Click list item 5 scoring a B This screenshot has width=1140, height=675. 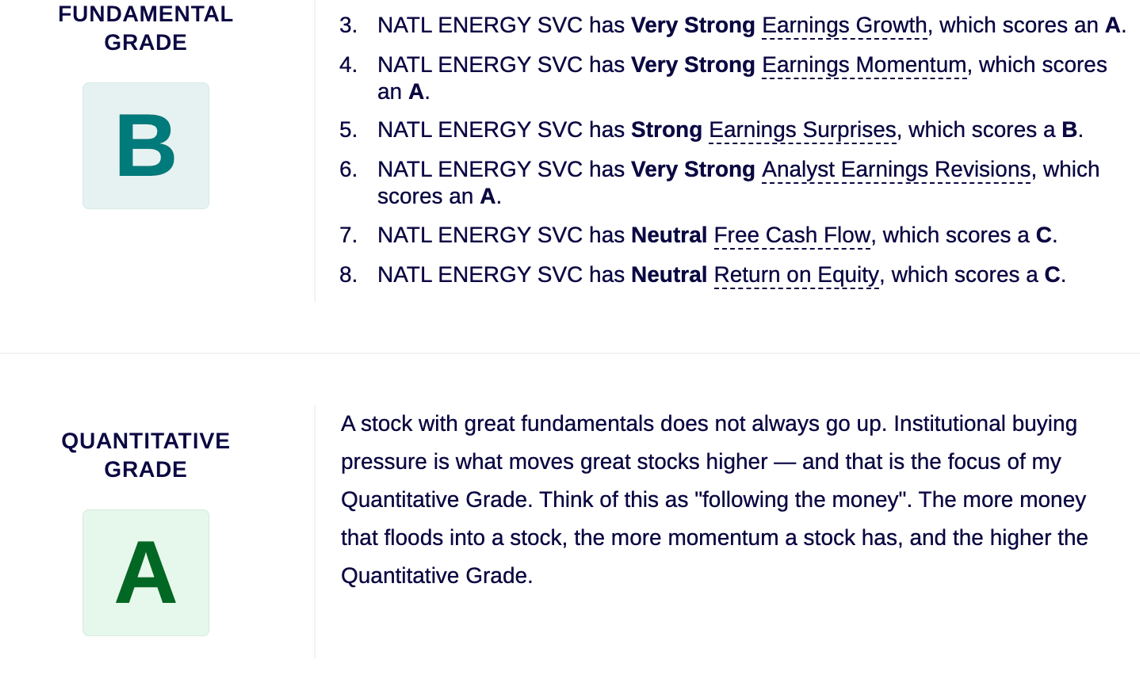click(711, 130)
